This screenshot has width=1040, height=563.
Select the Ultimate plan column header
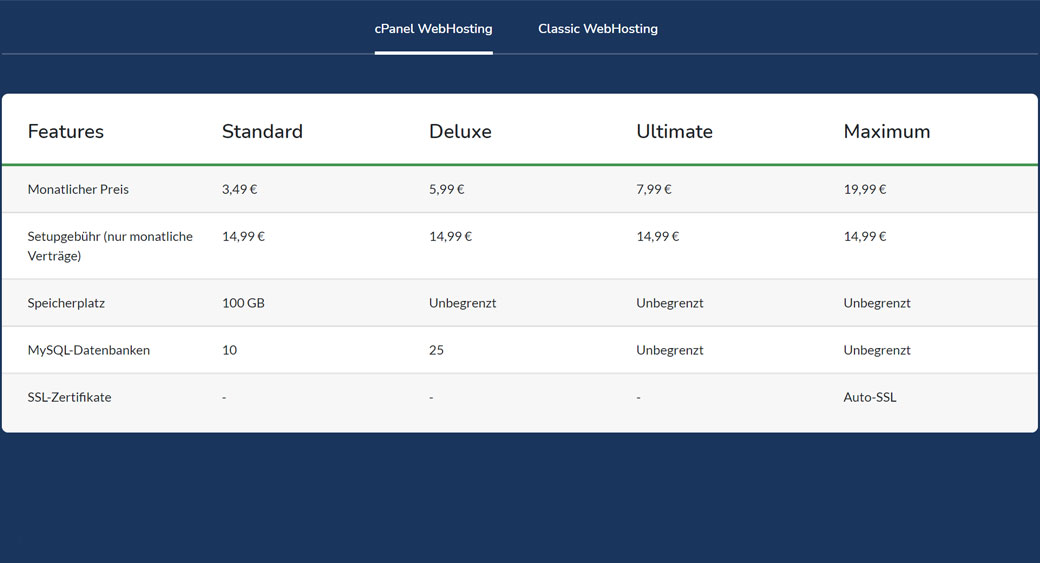[674, 132]
